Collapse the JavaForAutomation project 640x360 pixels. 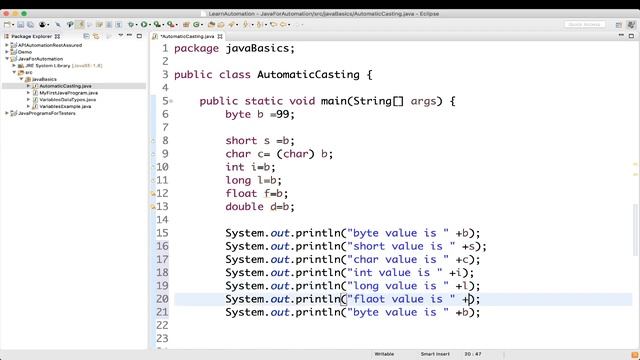coord(7,59)
